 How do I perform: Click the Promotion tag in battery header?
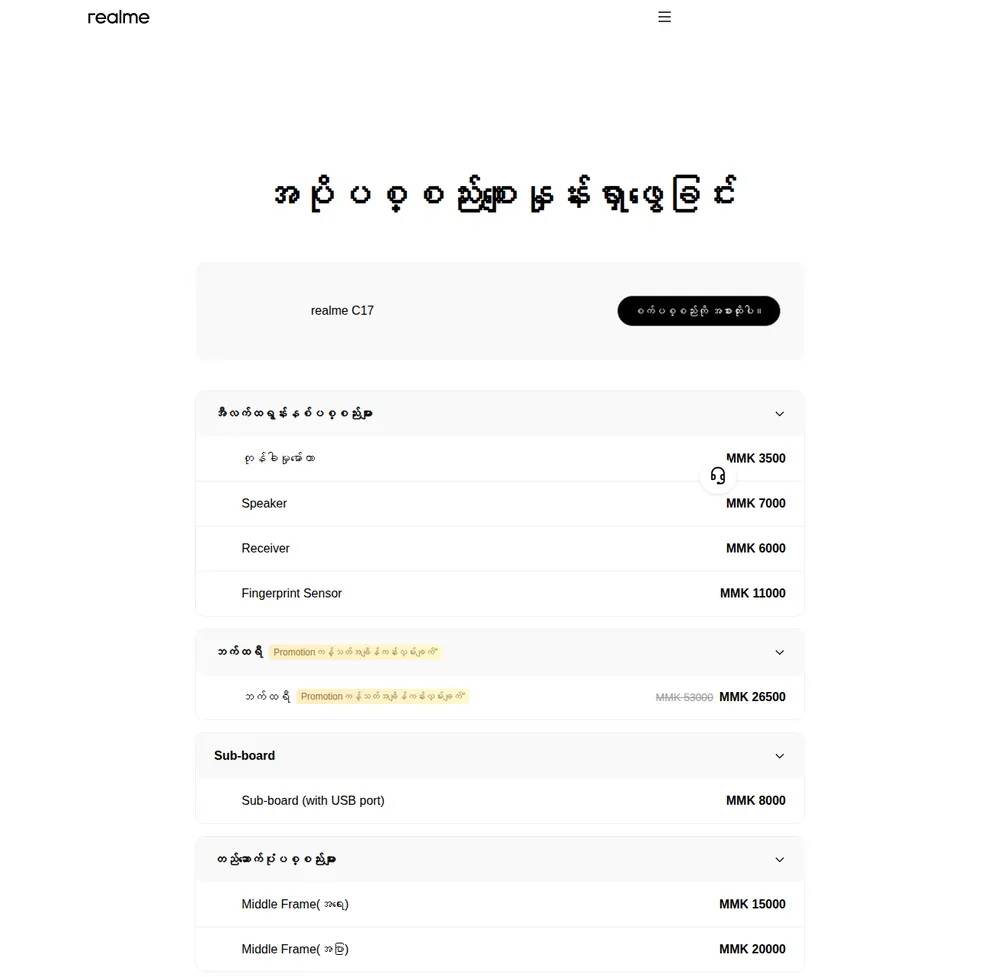355,652
